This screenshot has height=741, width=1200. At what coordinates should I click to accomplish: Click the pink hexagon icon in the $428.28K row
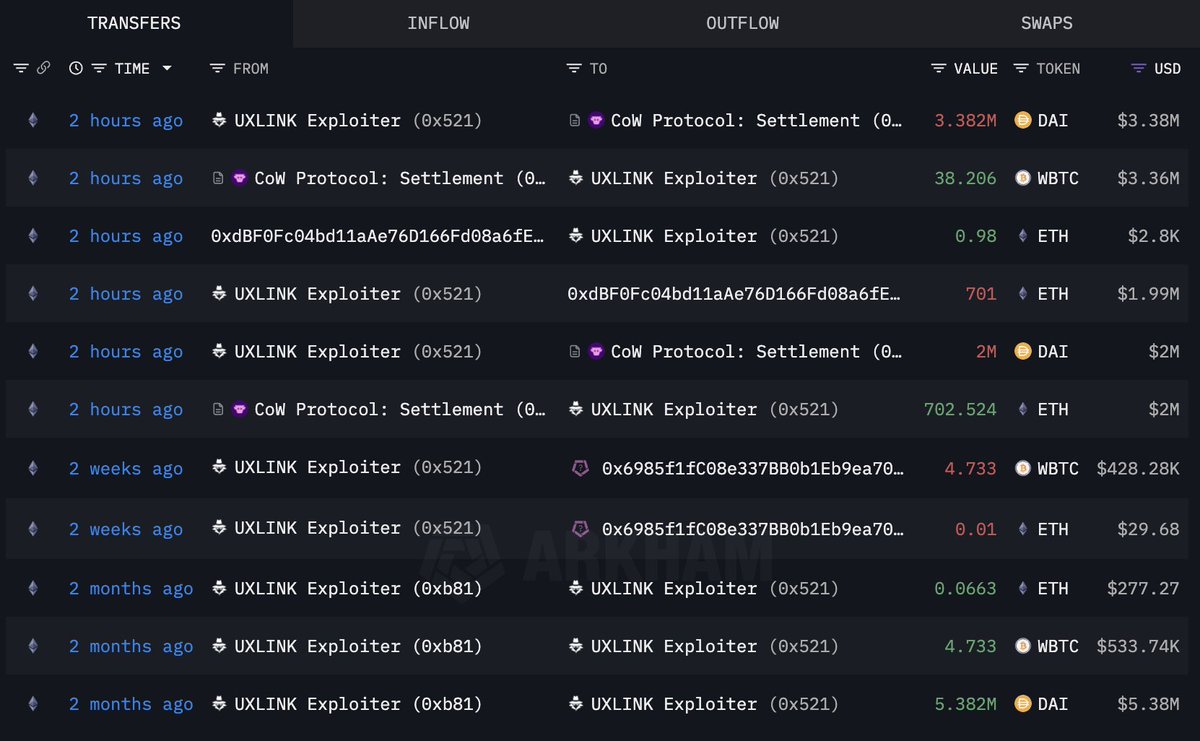pyautogui.click(x=580, y=468)
